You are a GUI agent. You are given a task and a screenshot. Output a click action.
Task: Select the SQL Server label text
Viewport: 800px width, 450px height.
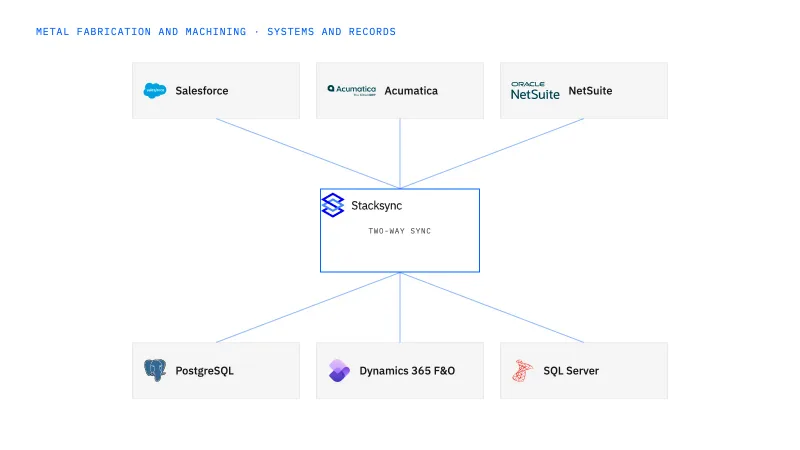(x=571, y=371)
